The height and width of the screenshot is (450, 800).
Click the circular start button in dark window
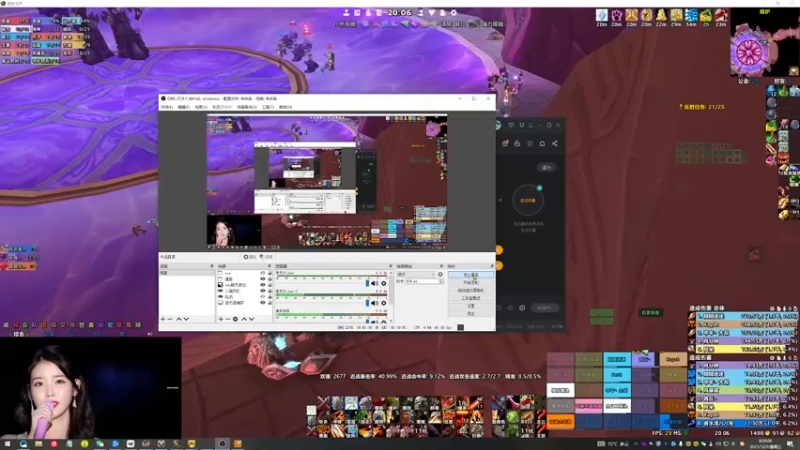tap(528, 201)
